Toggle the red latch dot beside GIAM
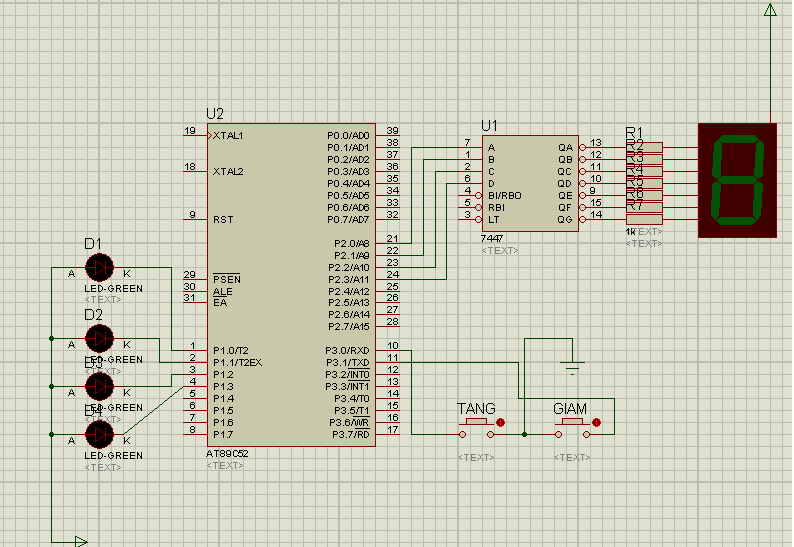Image resolution: width=794 pixels, height=547 pixels. 597,423
